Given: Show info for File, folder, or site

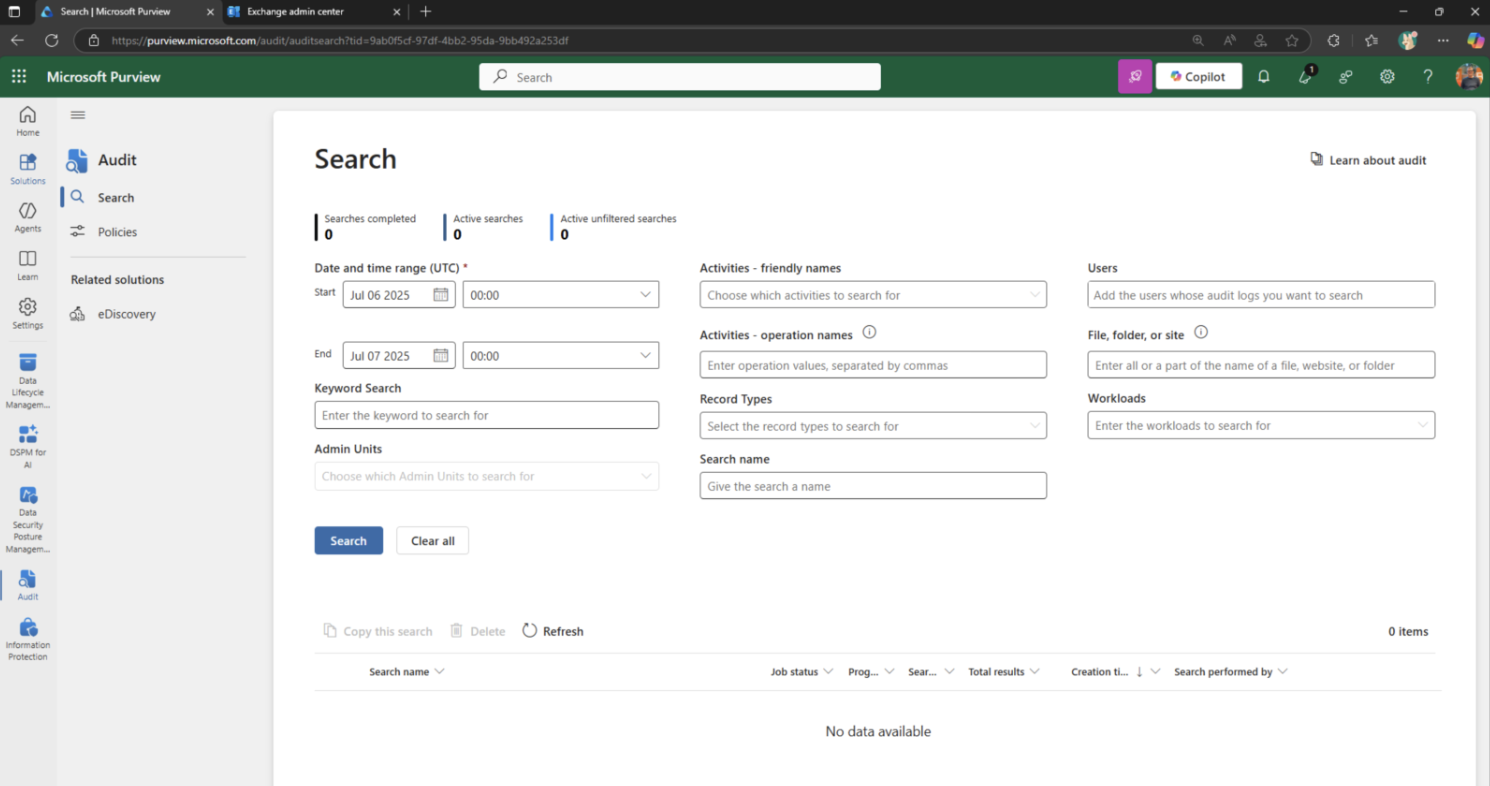Looking at the screenshot, I should [1201, 333].
